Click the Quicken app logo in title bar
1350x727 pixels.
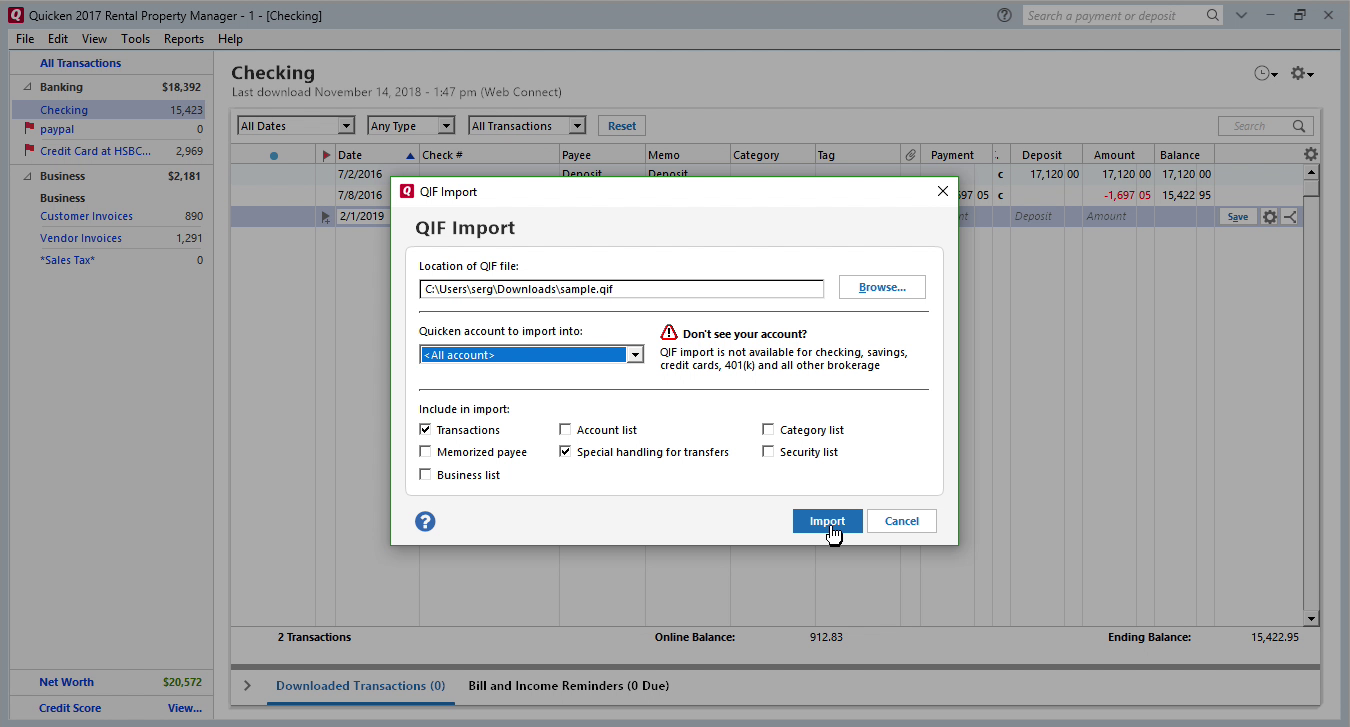coord(15,15)
